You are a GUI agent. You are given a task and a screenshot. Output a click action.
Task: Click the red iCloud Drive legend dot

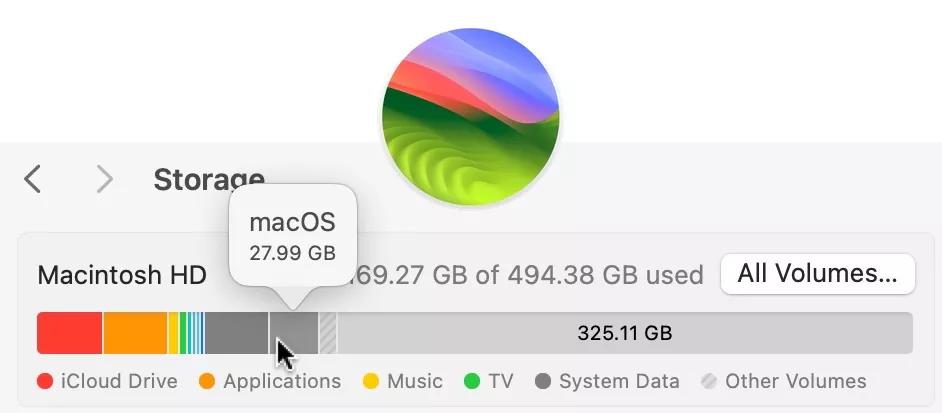pos(45,381)
